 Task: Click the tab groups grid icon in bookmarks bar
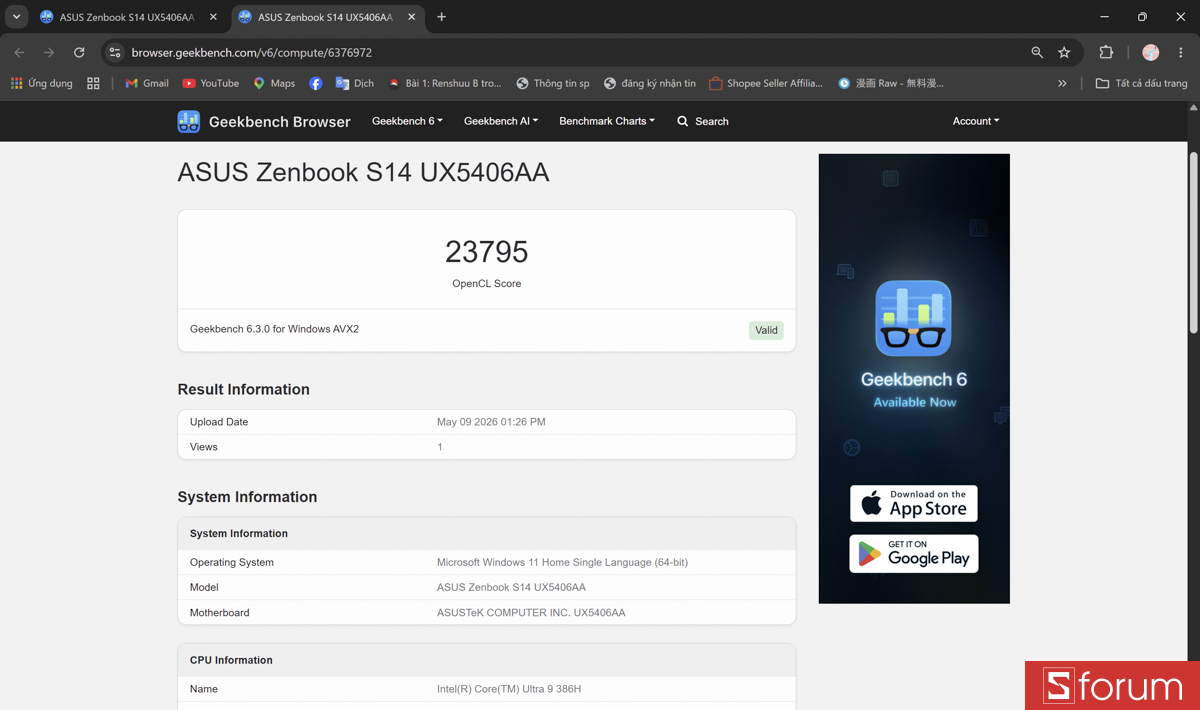pos(93,83)
